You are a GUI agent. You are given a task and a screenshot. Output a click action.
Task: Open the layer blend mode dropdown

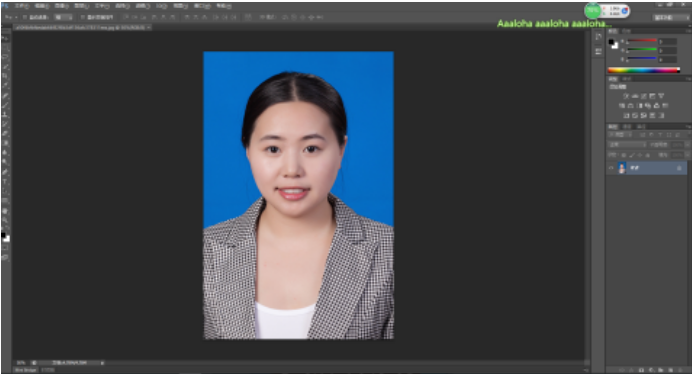pos(627,145)
